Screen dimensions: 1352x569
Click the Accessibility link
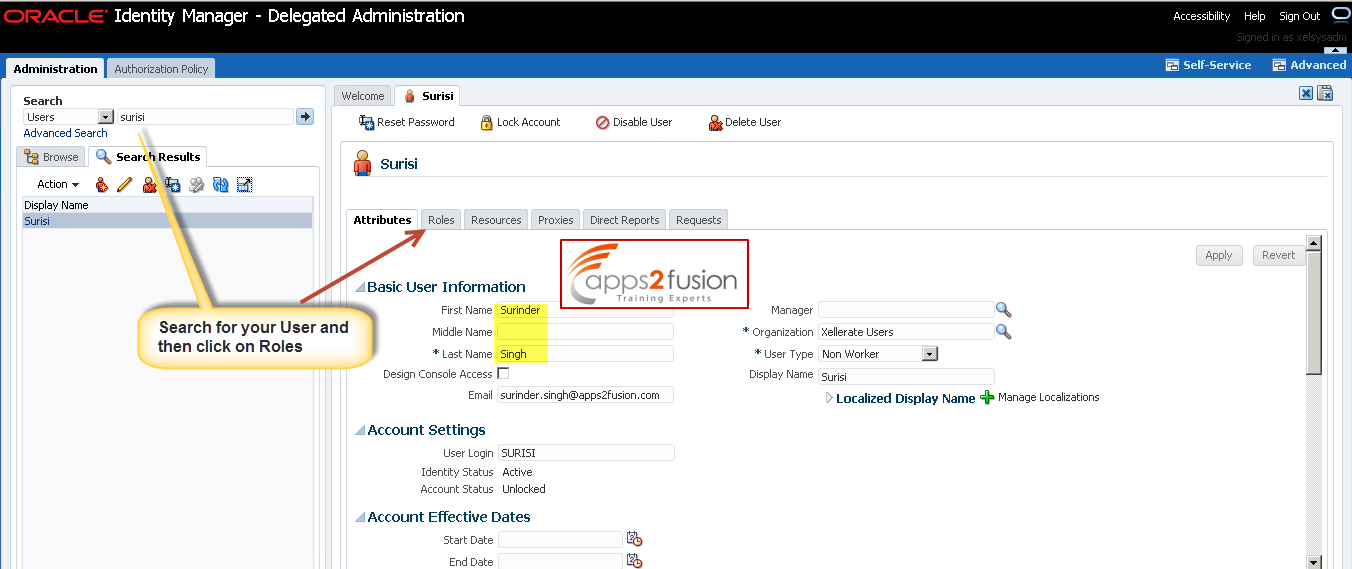pyautogui.click(x=1202, y=16)
